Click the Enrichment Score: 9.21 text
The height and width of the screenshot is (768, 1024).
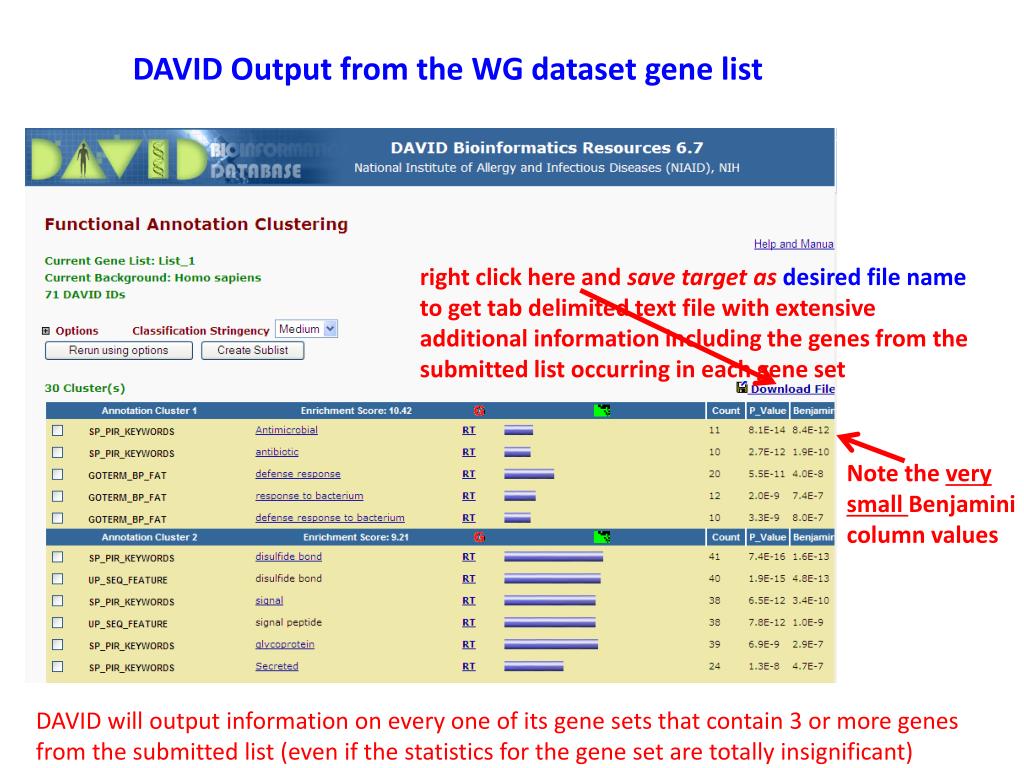coord(356,537)
